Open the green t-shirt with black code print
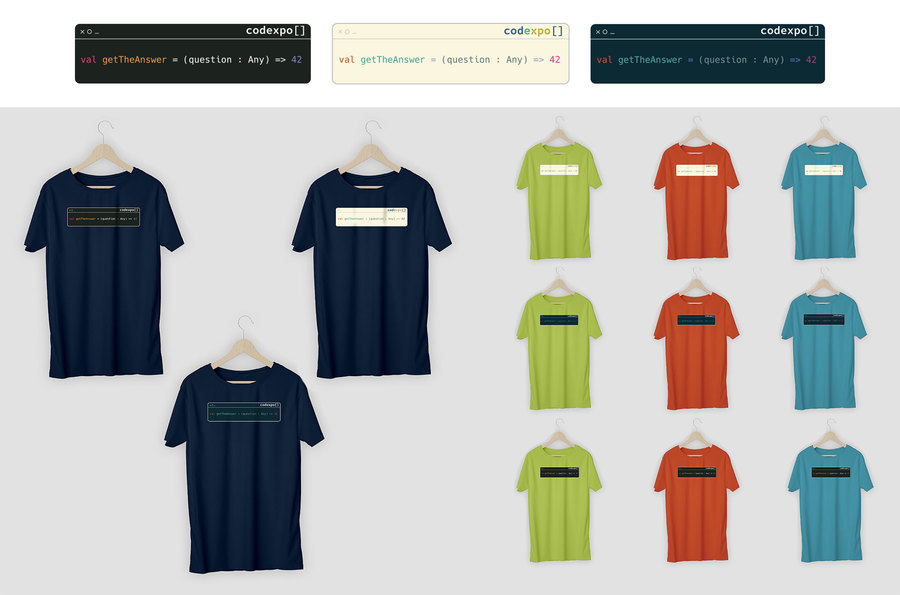 click(559, 503)
